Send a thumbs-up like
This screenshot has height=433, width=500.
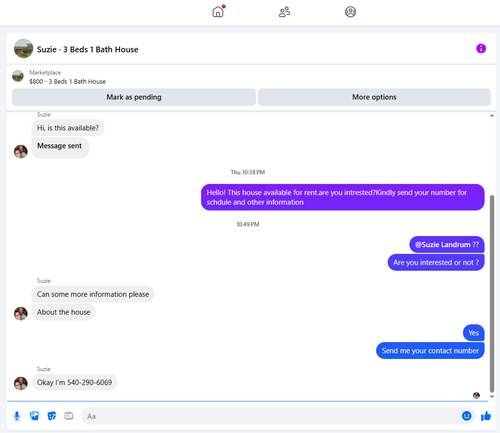486,416
